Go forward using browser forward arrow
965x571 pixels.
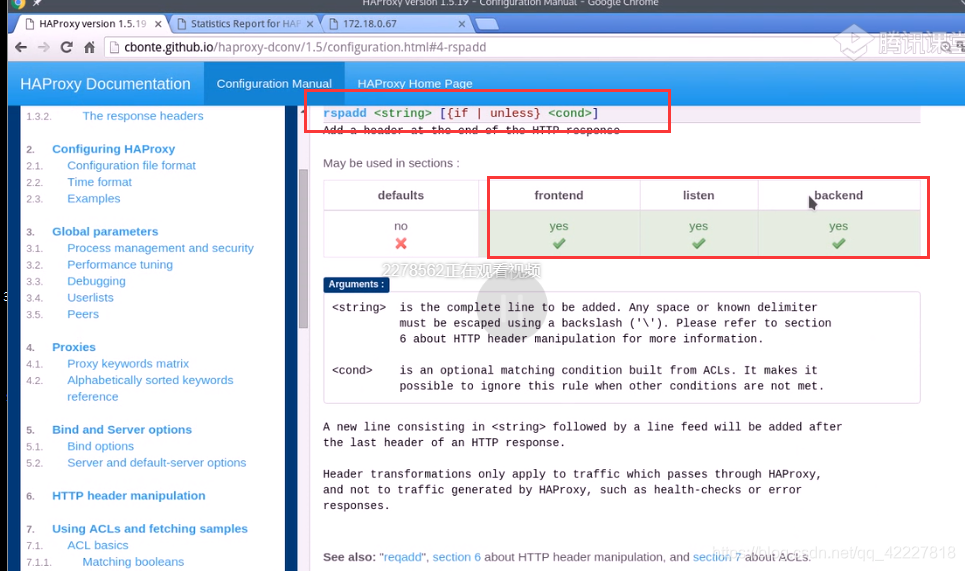pos(44,47)
